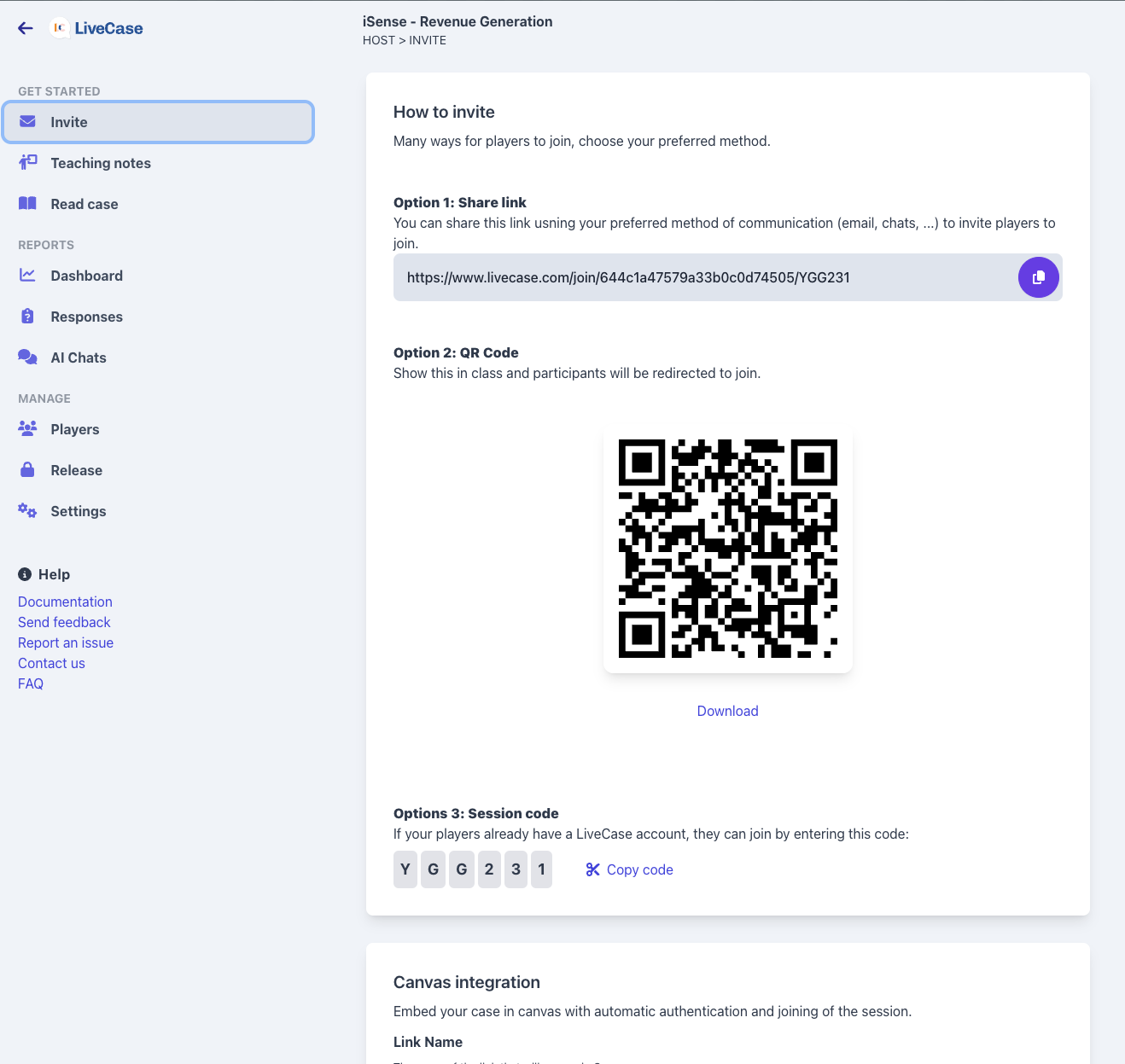This screenshot has height=1064, width=1125.
Task: Click the scissors icon beside Copy code
Action: click(x=592, y=869)
